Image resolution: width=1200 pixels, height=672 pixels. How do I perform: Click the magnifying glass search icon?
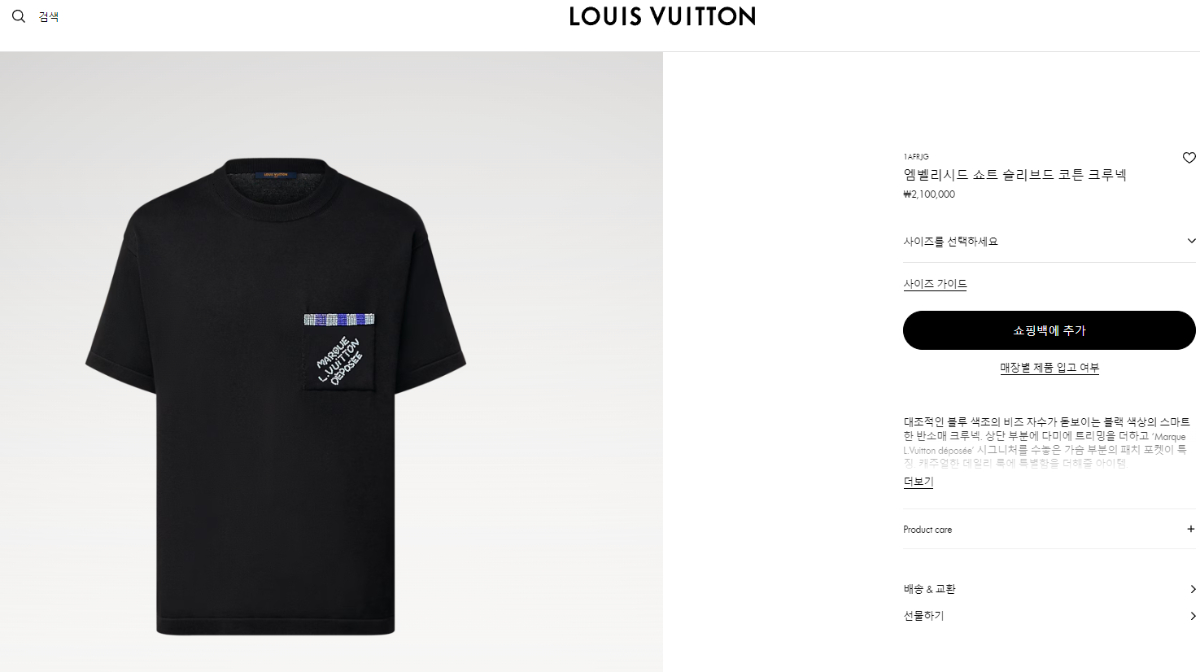coord(18,16)
